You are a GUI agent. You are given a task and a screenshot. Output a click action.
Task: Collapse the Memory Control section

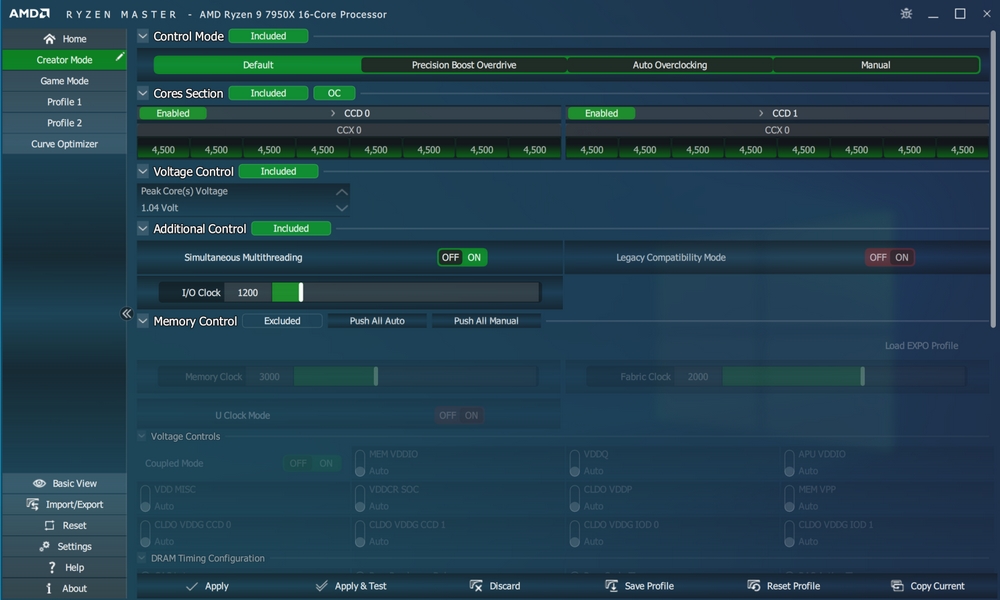click(143, 321)
